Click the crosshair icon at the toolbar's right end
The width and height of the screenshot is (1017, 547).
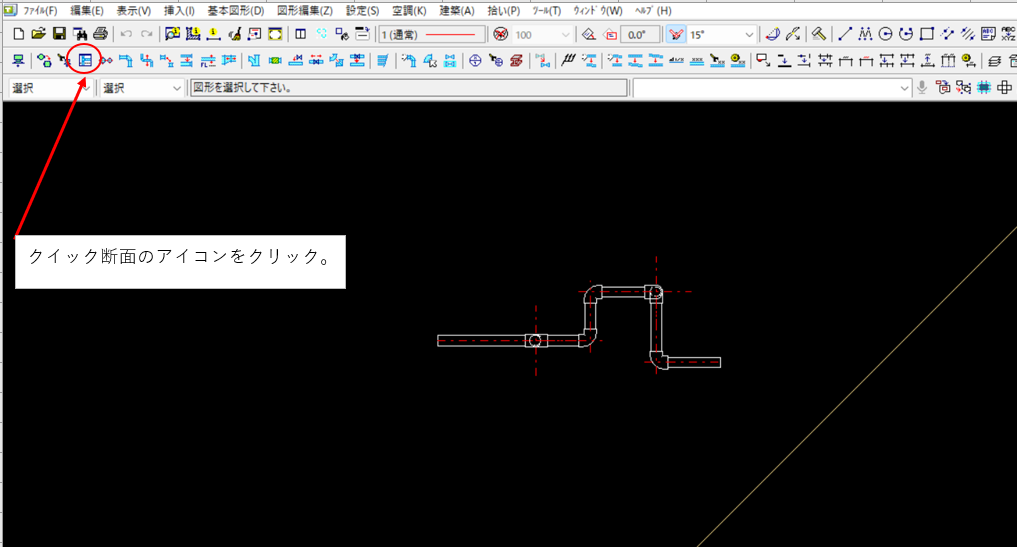pos(1004,87)
